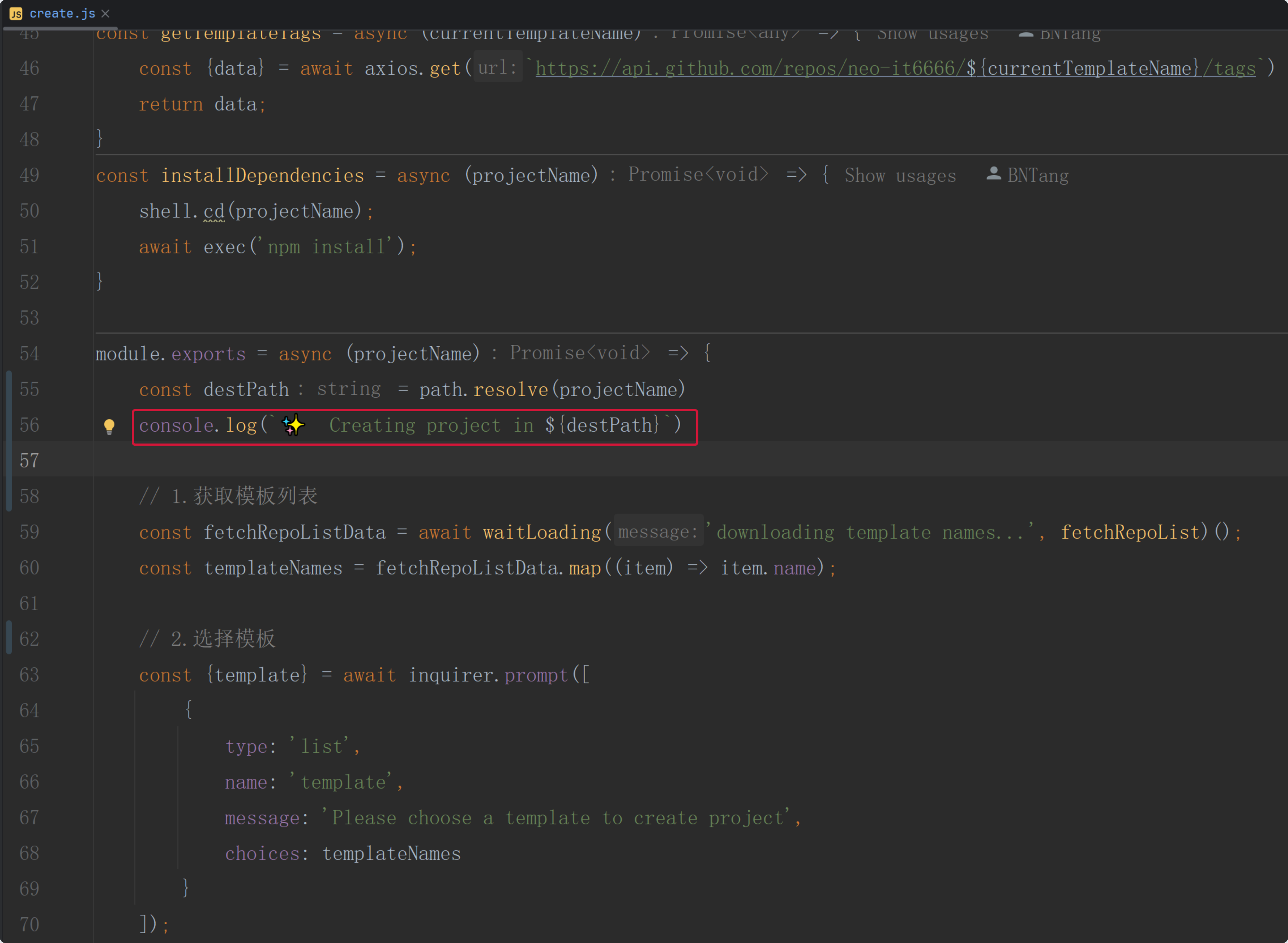Click the sparkles emoji in console.log string
Screen dimensions: 1288x943
293,425
